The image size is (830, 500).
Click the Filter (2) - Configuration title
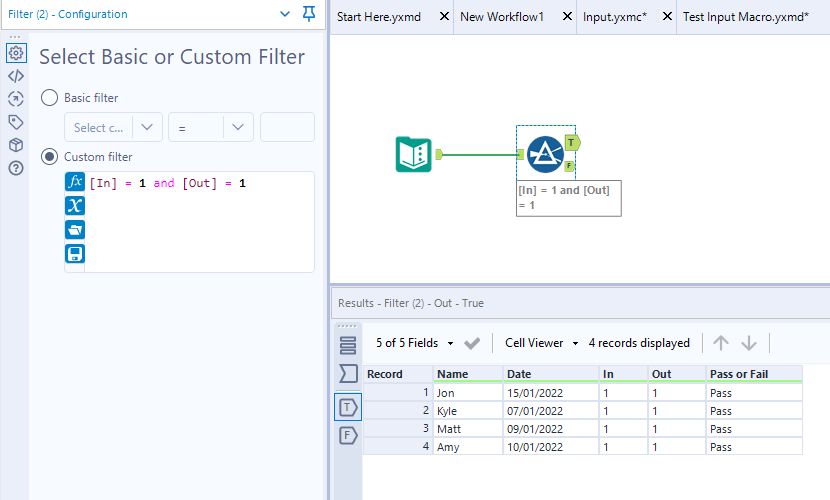pyautogui.click(x=68, y=14)
